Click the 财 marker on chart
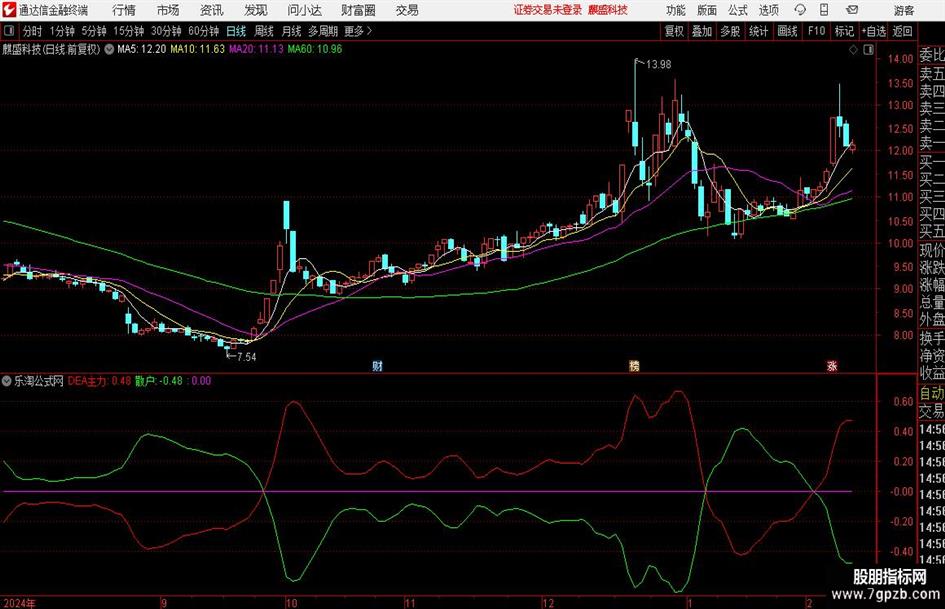 tap(378, 365)
